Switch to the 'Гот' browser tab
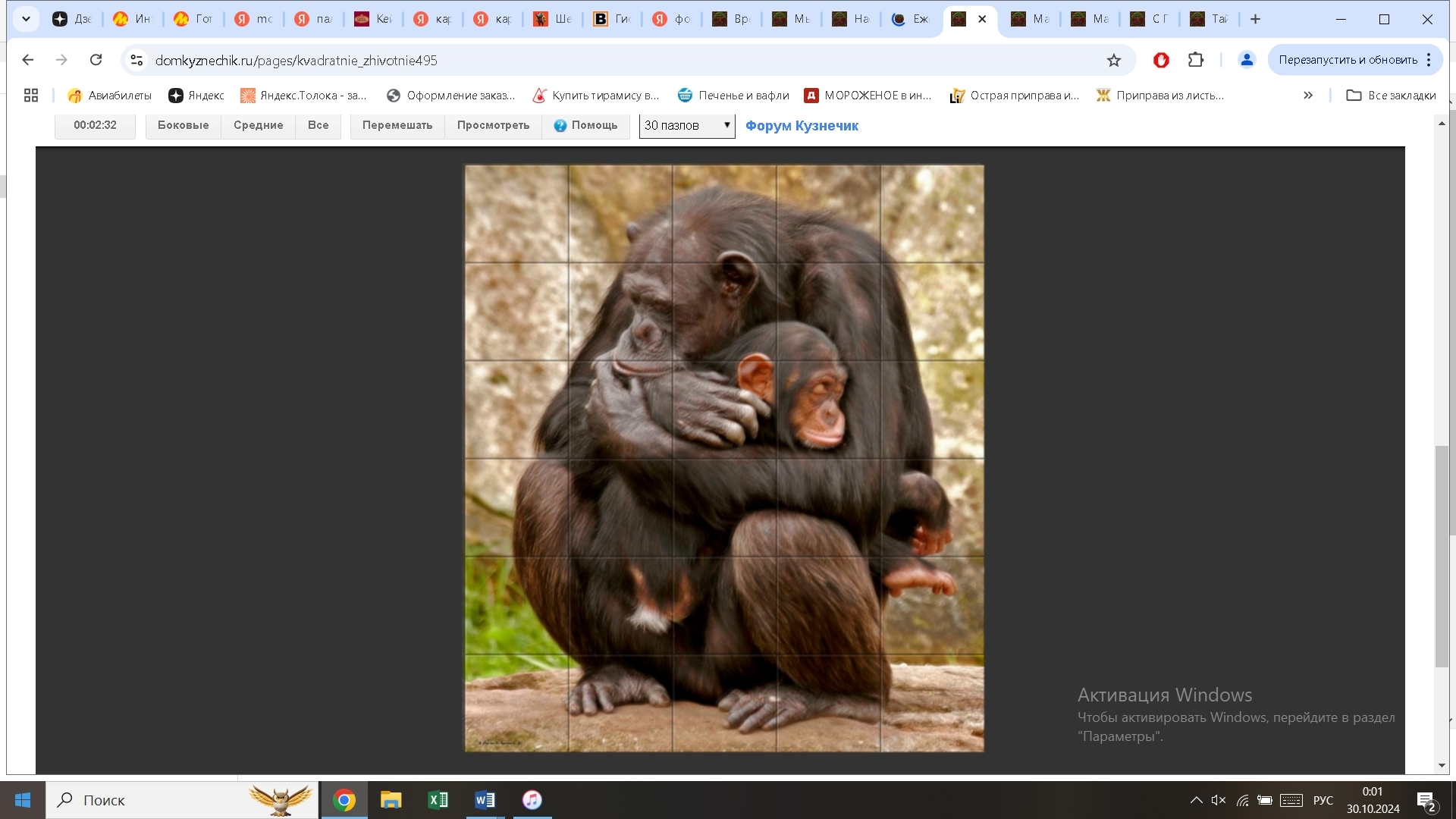Image resolution: width=1456 pixels, height=819 pixels. tap(193, 19)
